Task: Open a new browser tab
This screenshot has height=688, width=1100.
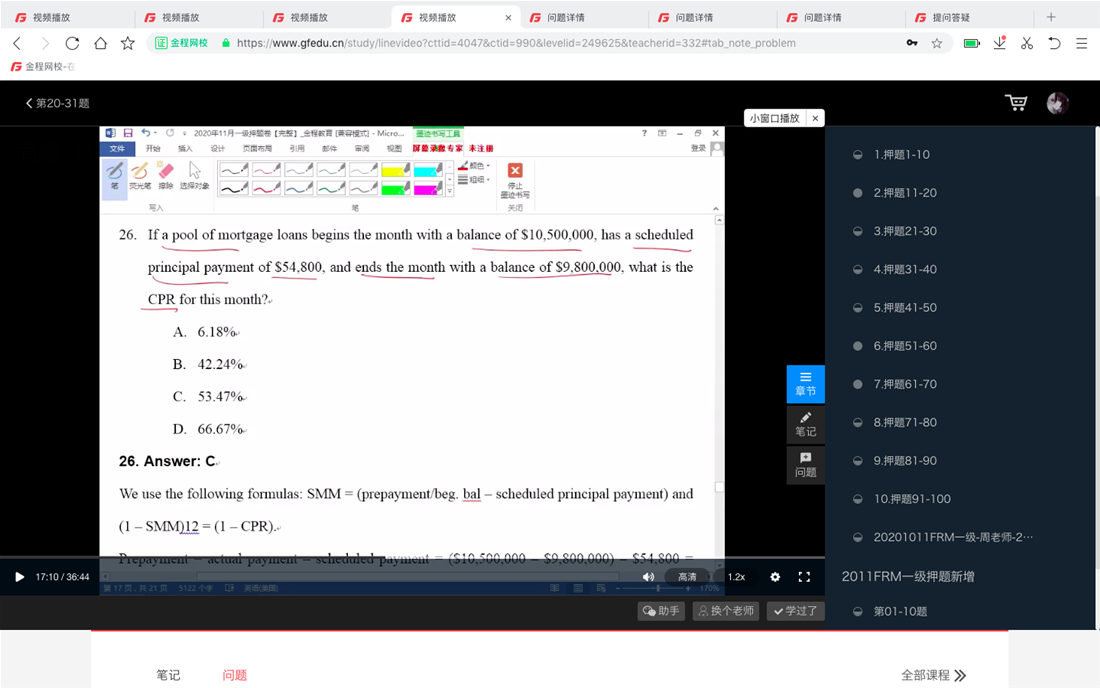Action: tap(1051, 17)
